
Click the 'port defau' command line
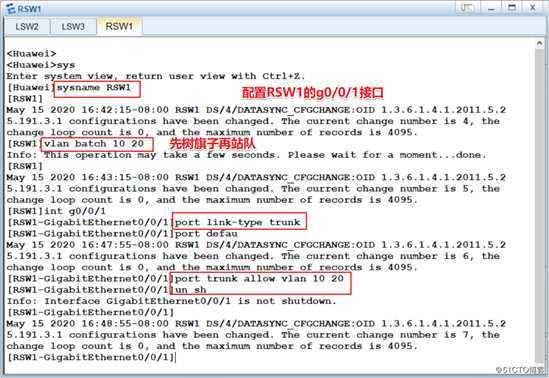coord(122,233)
